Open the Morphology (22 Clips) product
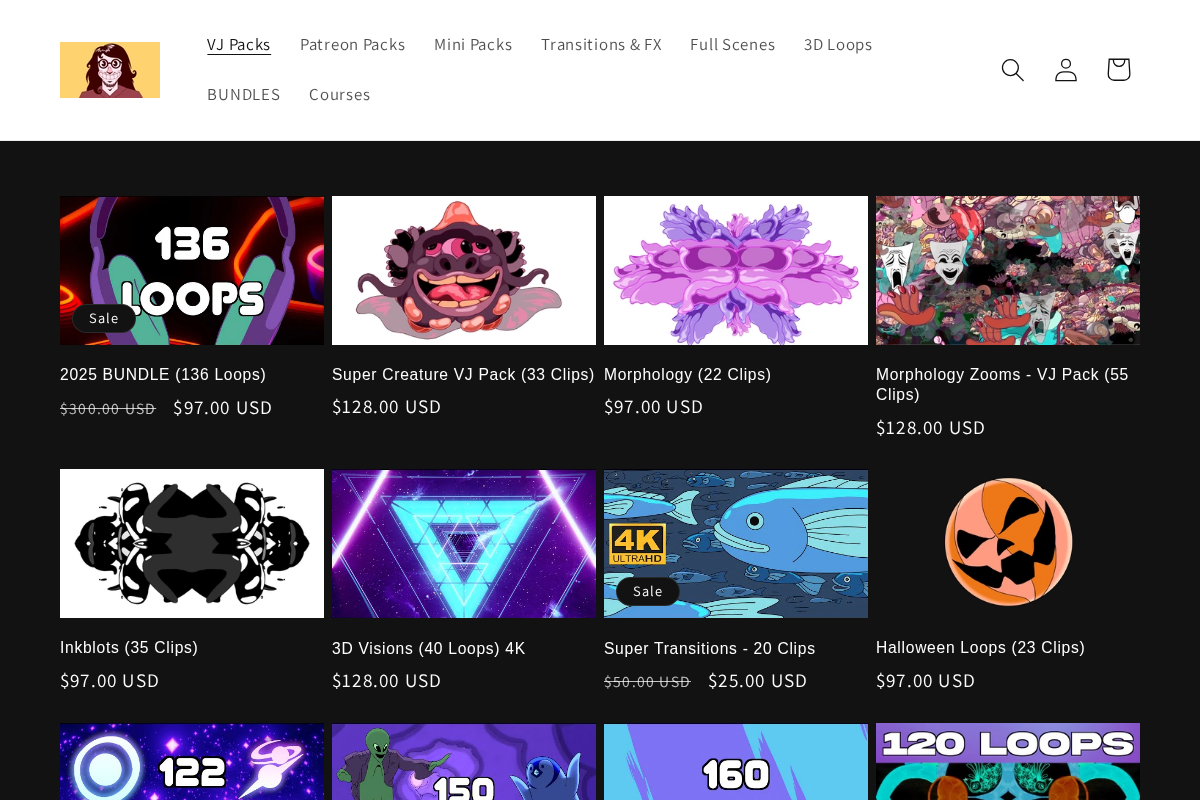The width and height of the screenshot is (1200, 800). pos(687,374)
